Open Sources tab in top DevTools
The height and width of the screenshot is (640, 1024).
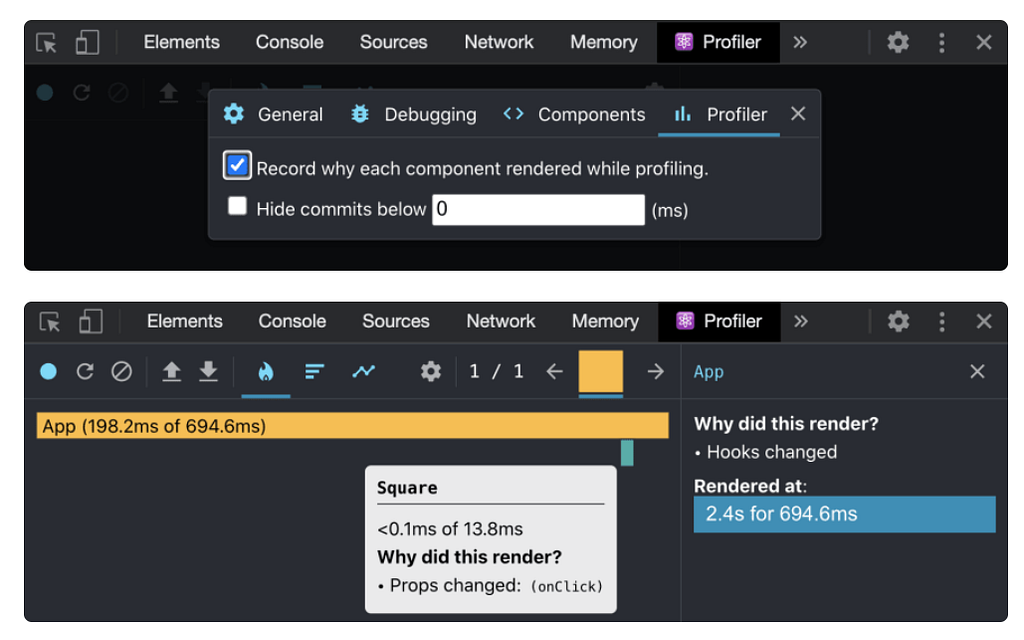tap(393, 42)
